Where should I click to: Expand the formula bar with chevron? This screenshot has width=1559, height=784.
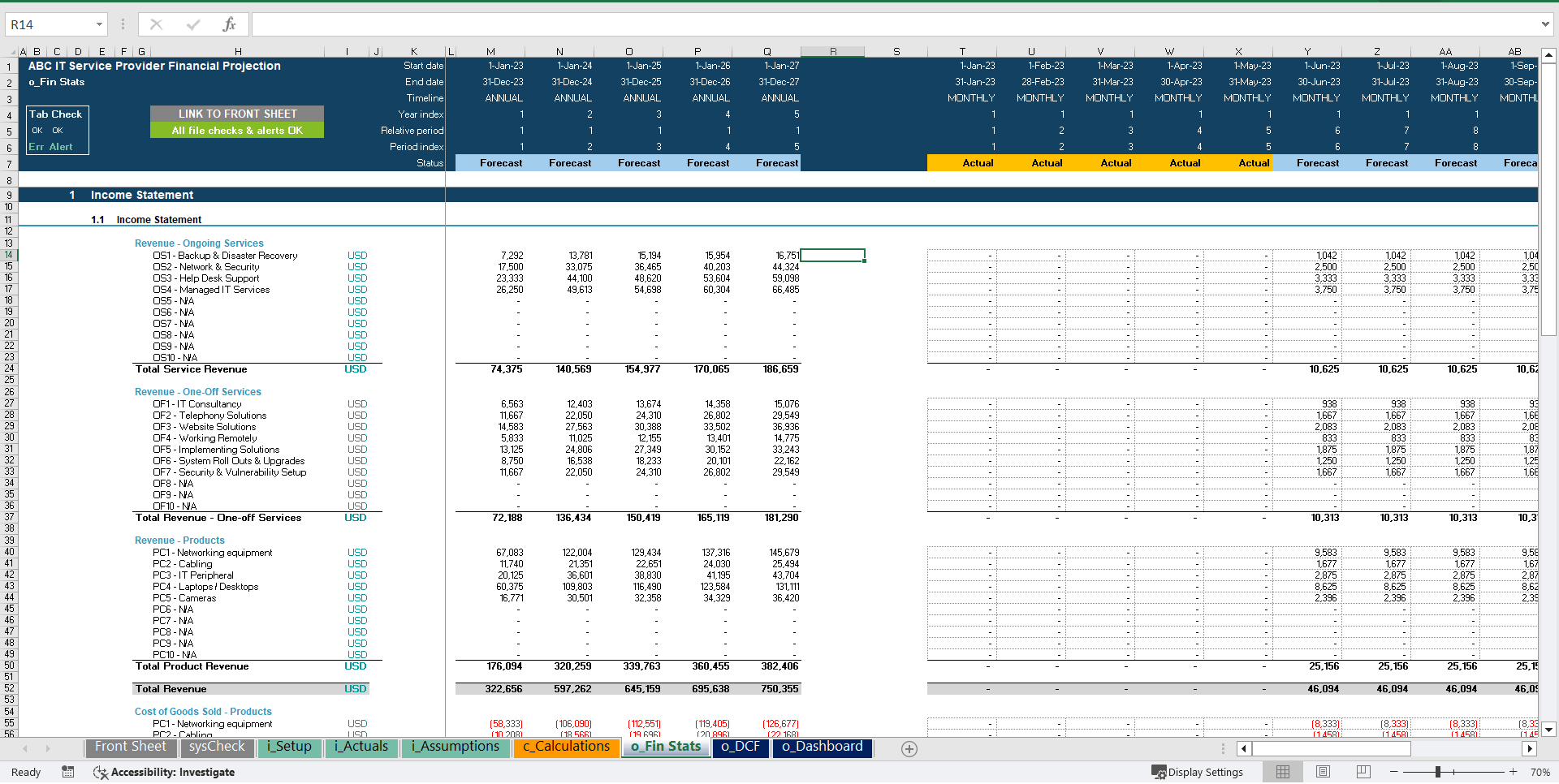pyautogui.click(x=1545, y=24)
